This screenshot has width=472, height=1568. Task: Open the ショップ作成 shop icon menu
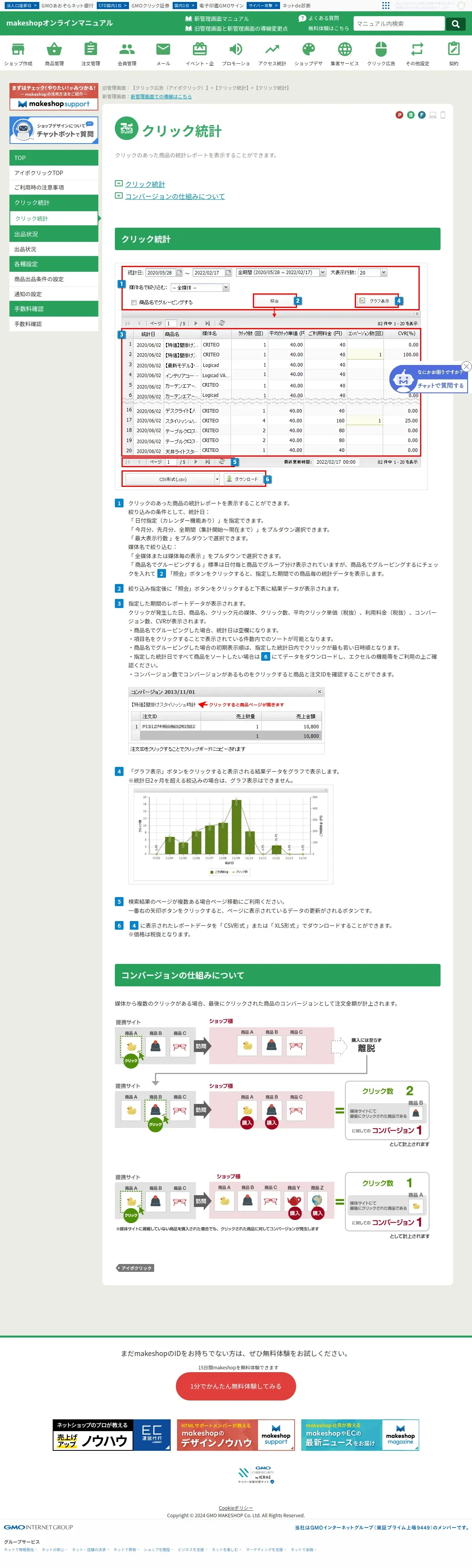coord(18,53)
